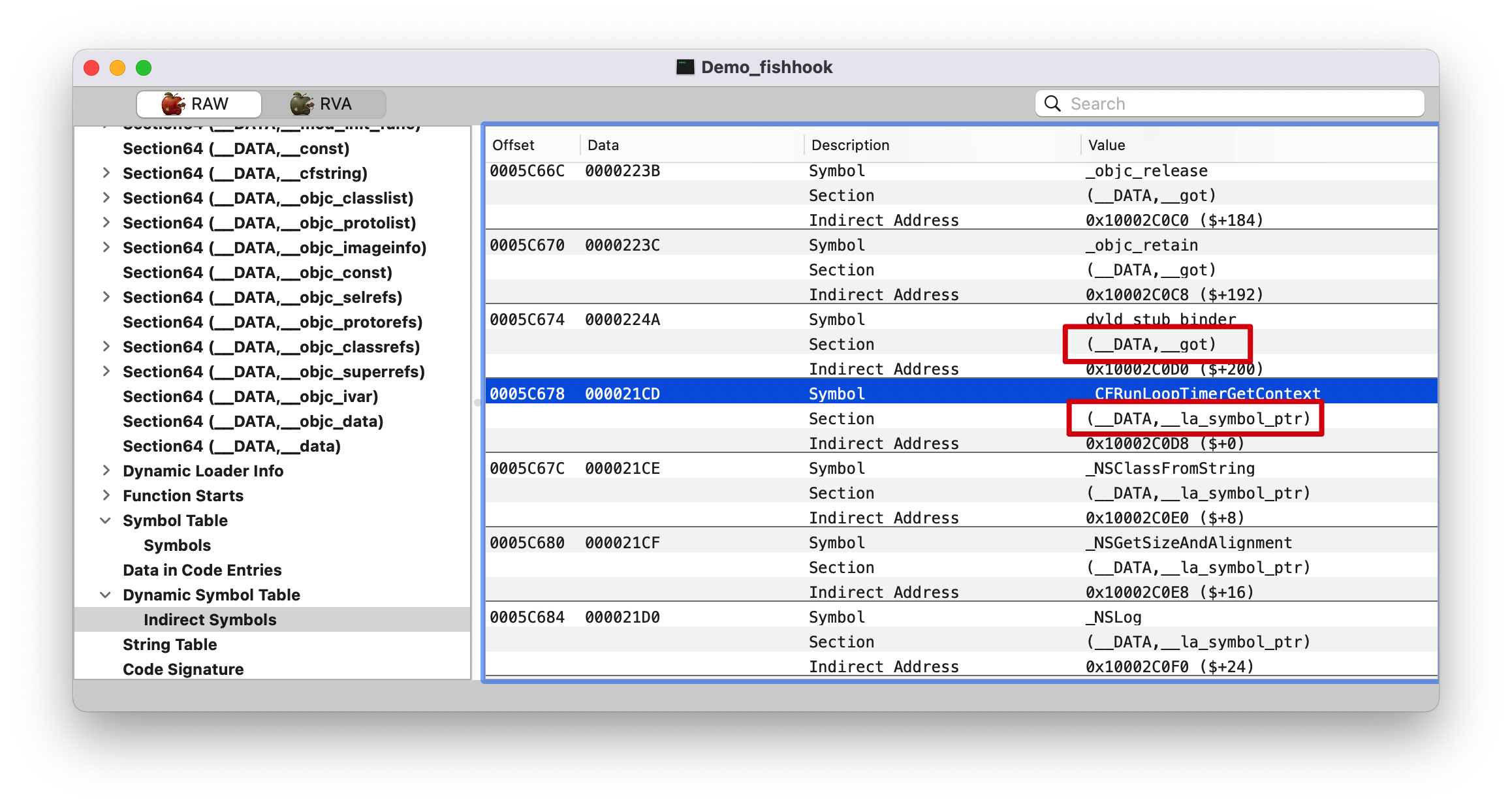Collapse the Dynamic Symbol Table node
The height and width of the screenshot is (808, 1512).
point(105,595)
